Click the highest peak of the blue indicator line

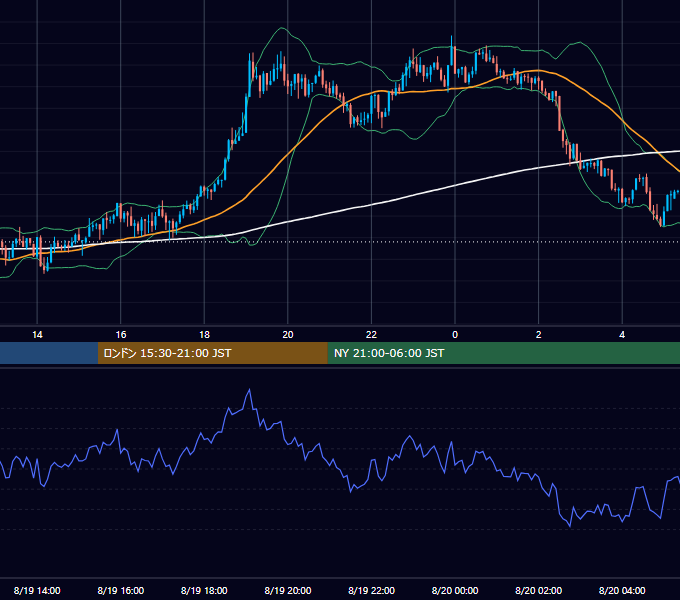pyautogui.click(x=249, y=390)
